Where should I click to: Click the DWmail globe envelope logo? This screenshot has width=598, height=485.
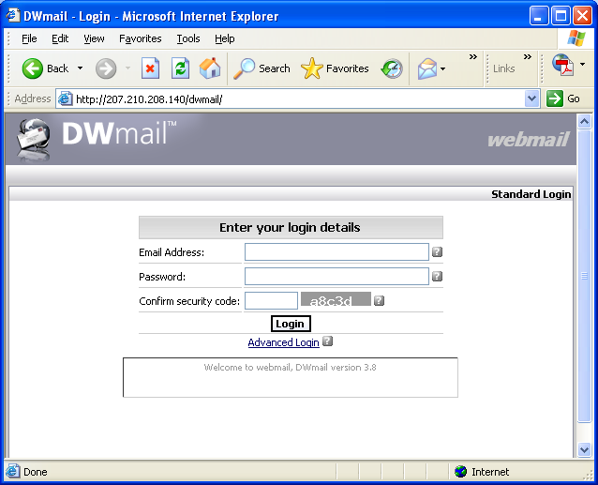coord(34,140)
